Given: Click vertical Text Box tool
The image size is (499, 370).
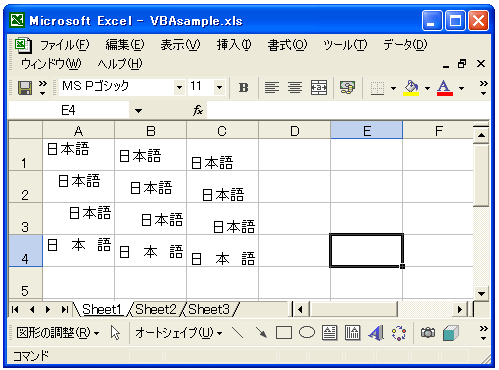Looking at the screenshot, I should 352,333.
